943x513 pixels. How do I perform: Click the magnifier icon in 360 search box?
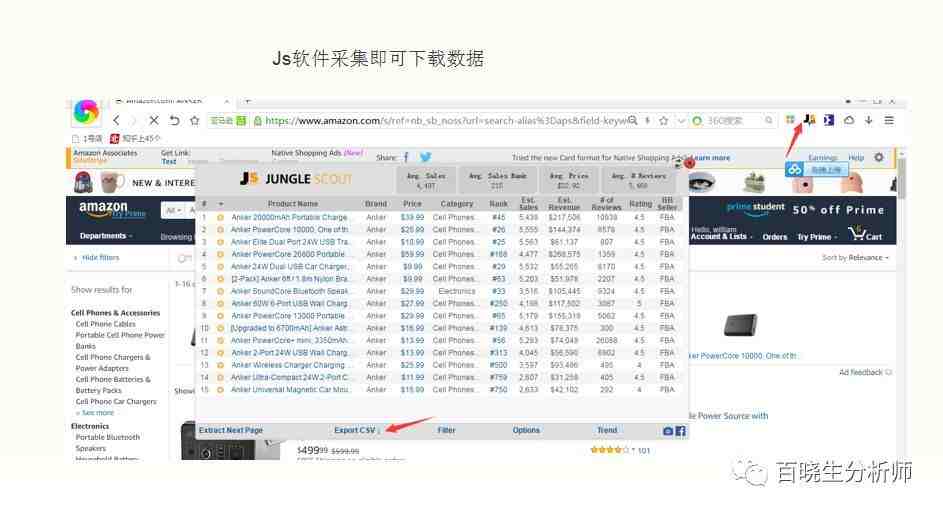coord(769,120)
